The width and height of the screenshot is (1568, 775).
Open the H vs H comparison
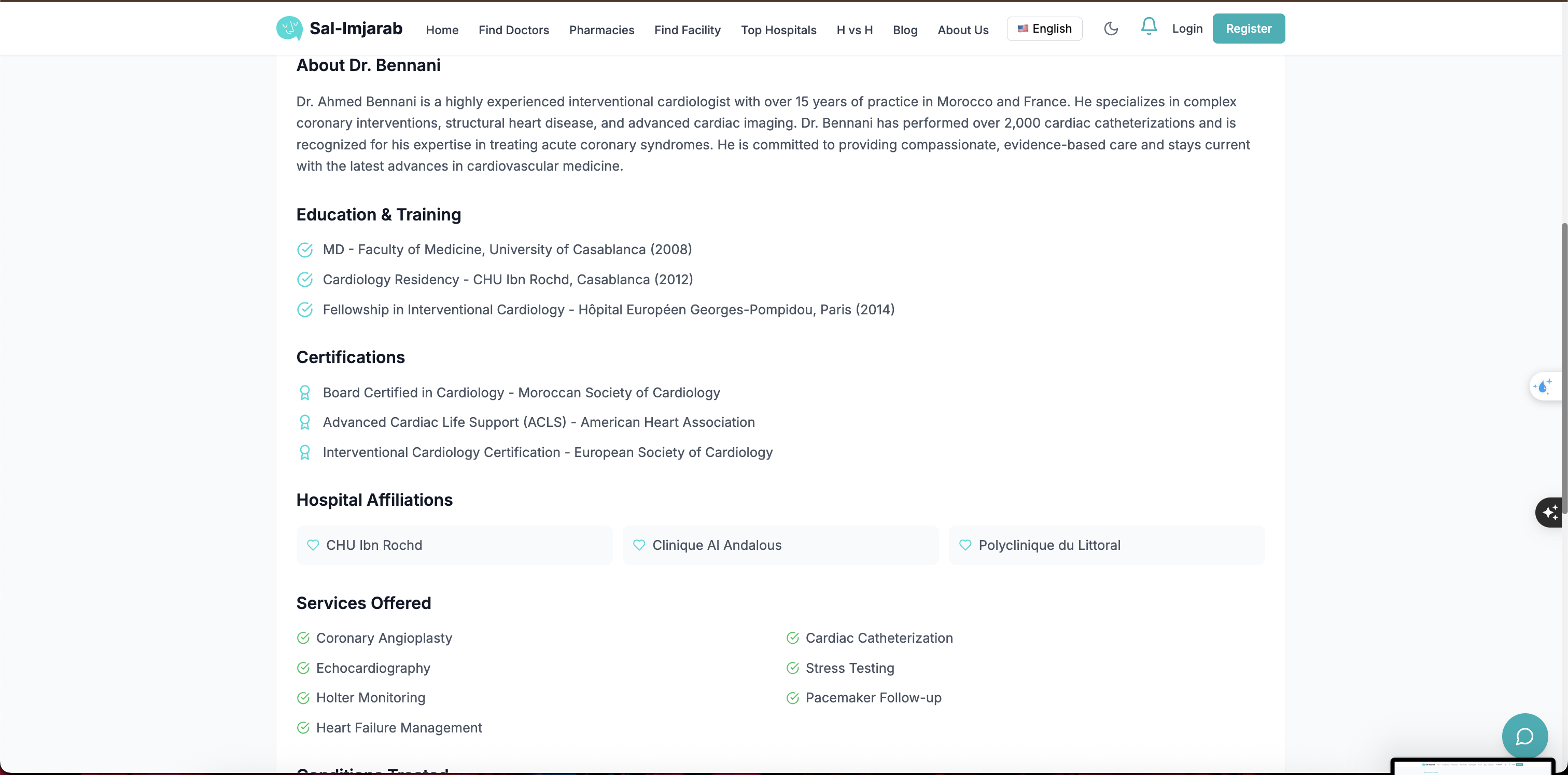[x=854, y=30]
